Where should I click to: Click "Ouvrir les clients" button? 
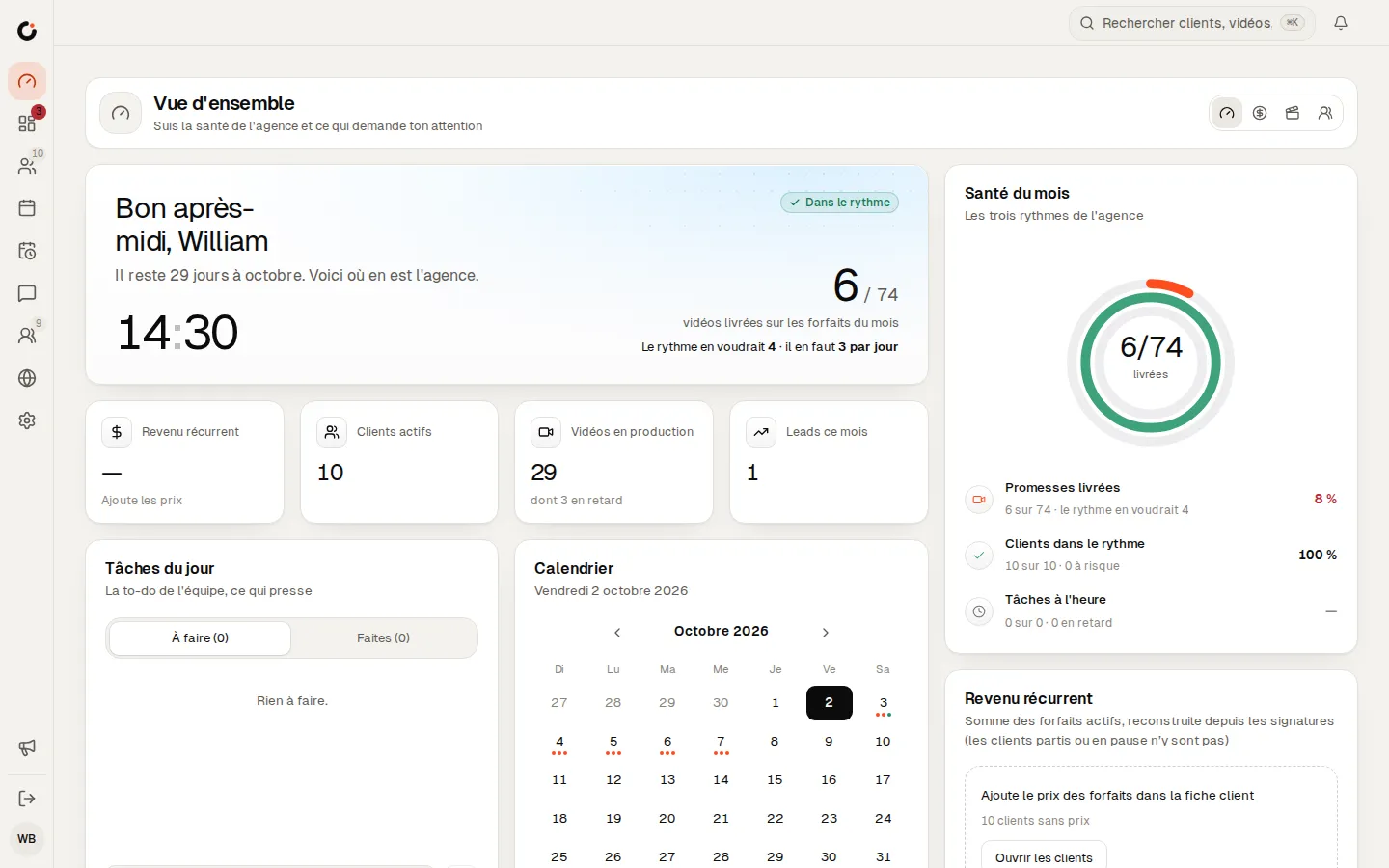click(x=1045, y=857)
